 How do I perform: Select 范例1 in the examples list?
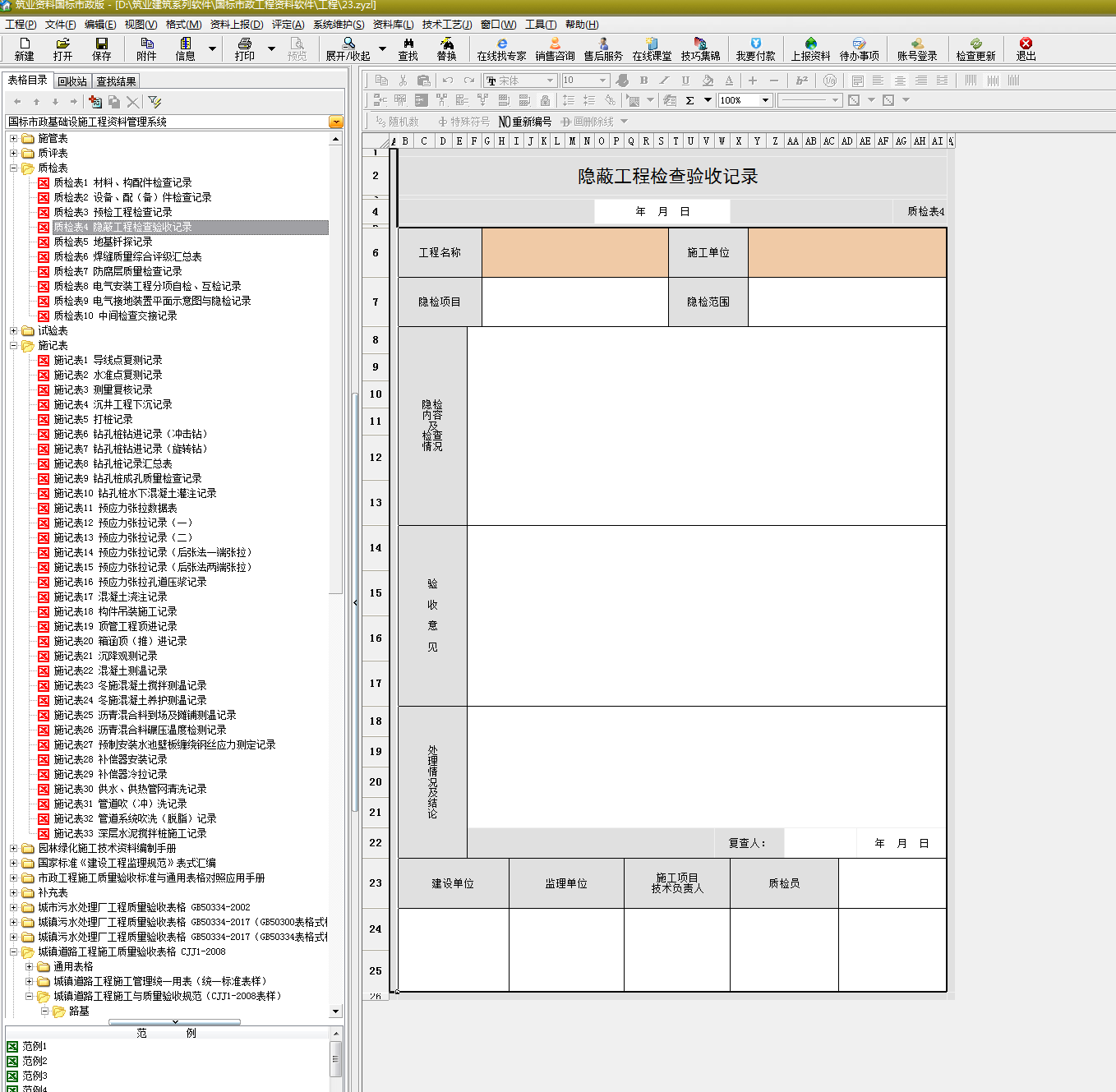point(35,1046)
